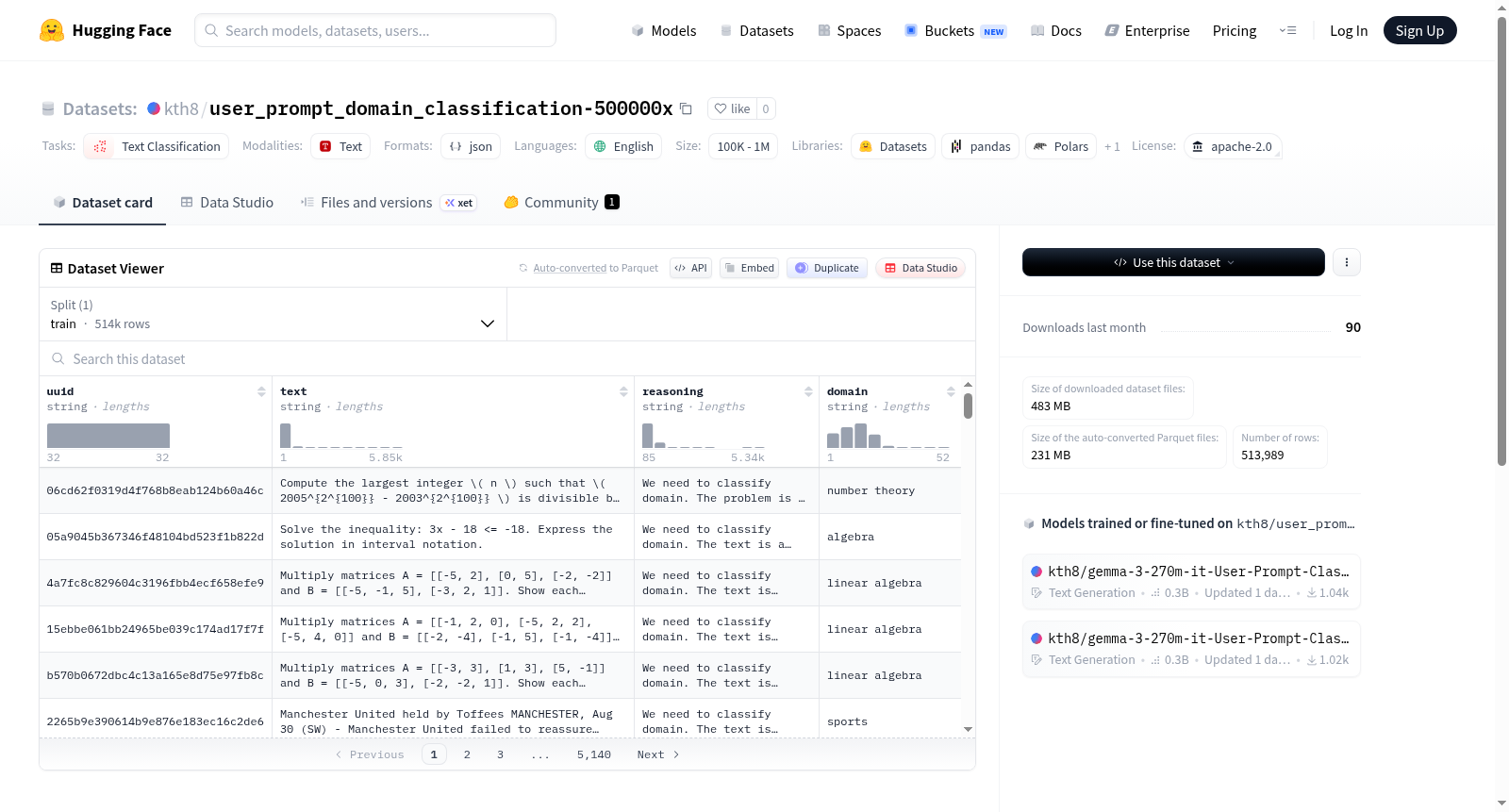Switch to the Community tab
The width and height of the screenshot is (1509, 812).
tap(561, 203)
